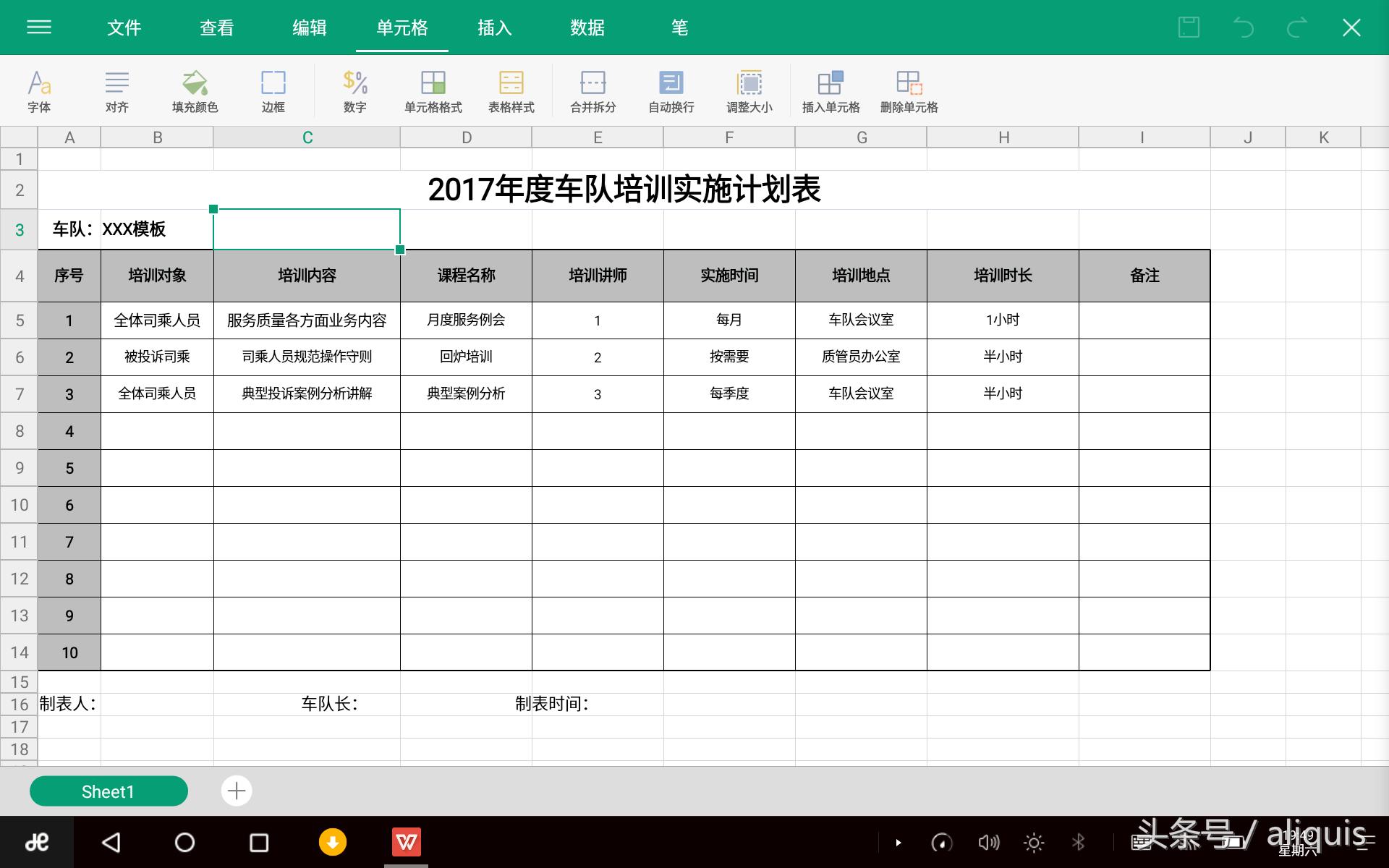Open Alignment (对齐) settings
The height and width of the screenshot is (868, 1389).
(x=116, y=90)
